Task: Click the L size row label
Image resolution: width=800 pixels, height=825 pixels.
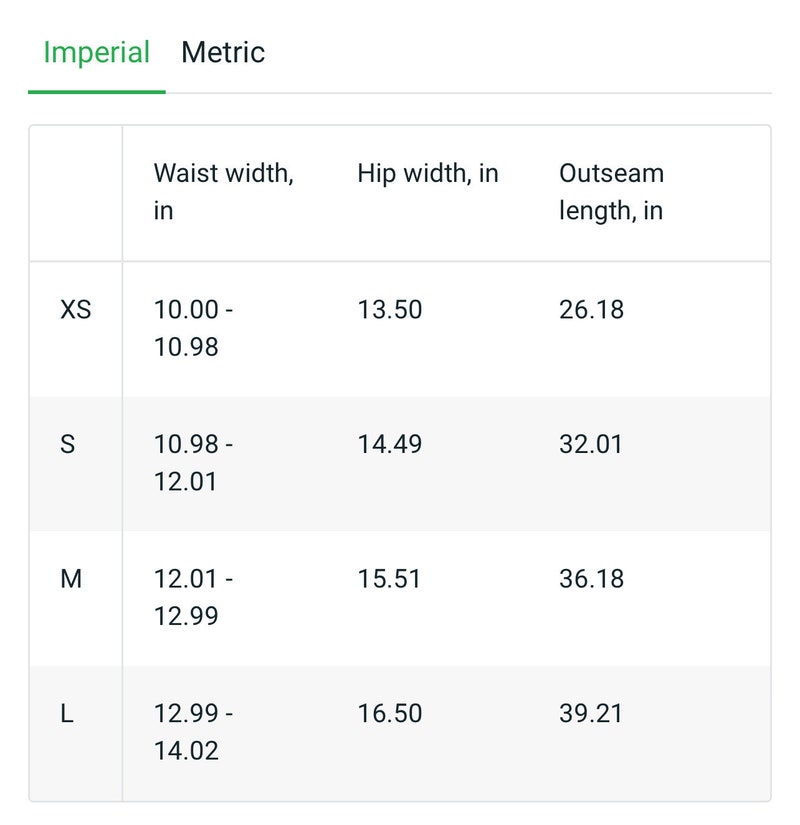Action: click(x=67, y=713)
